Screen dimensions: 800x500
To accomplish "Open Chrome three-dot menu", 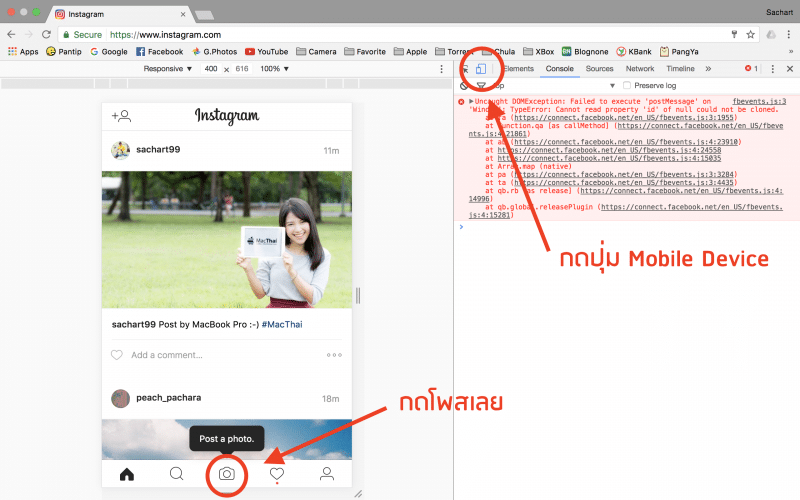I will (x=788, y=34).
